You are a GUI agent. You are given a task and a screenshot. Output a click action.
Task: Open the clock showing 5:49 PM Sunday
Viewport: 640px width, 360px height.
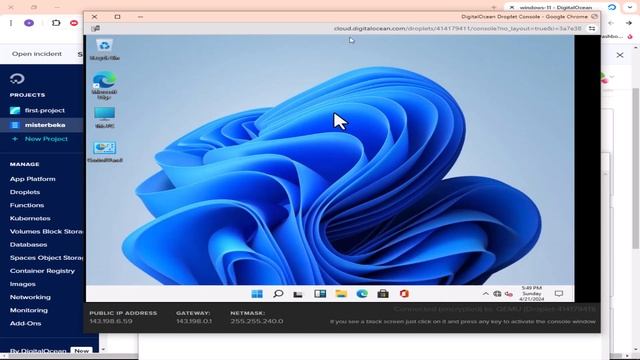coord(531,293)
